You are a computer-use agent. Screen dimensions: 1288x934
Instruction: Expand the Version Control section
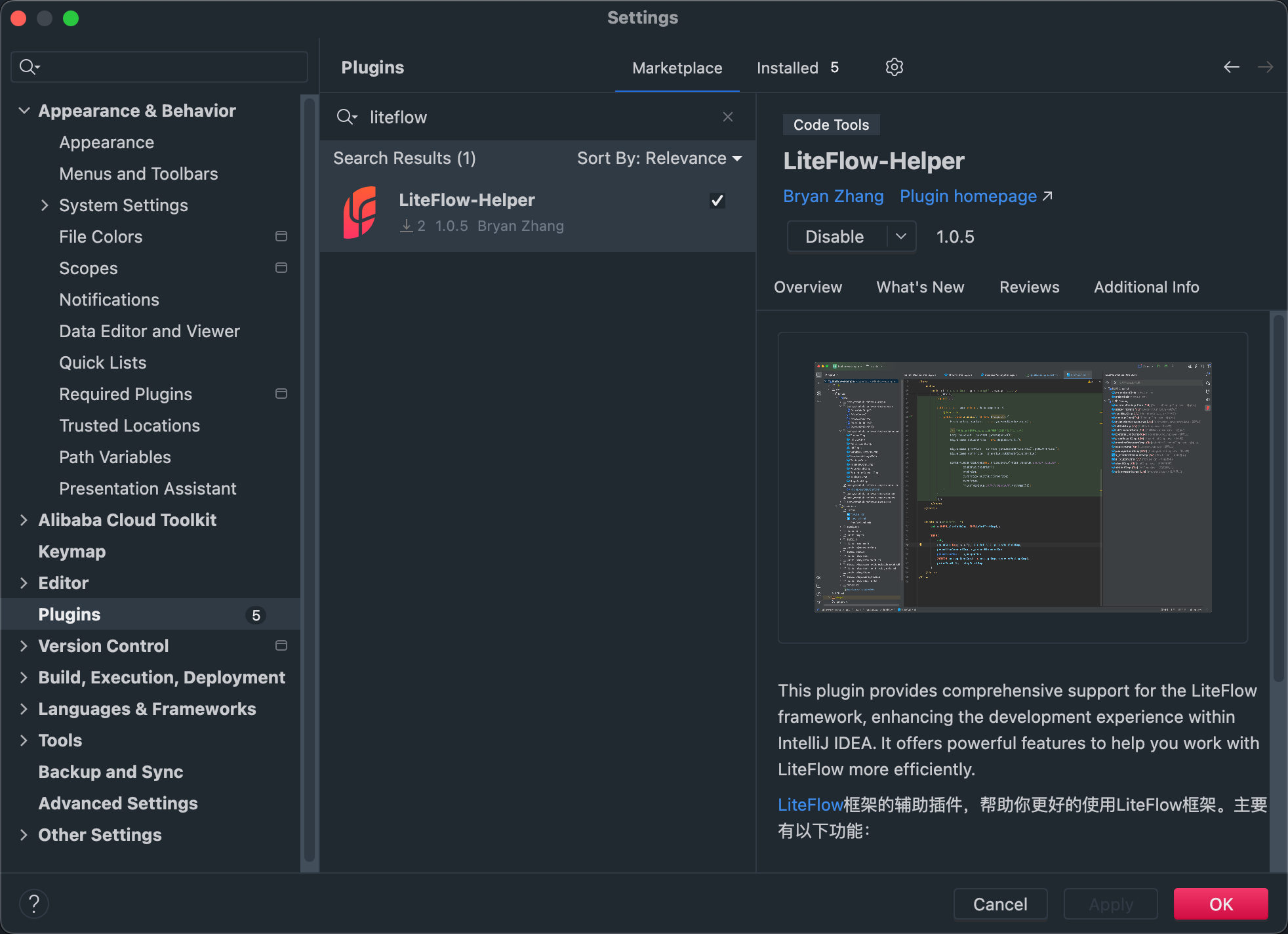24,646
